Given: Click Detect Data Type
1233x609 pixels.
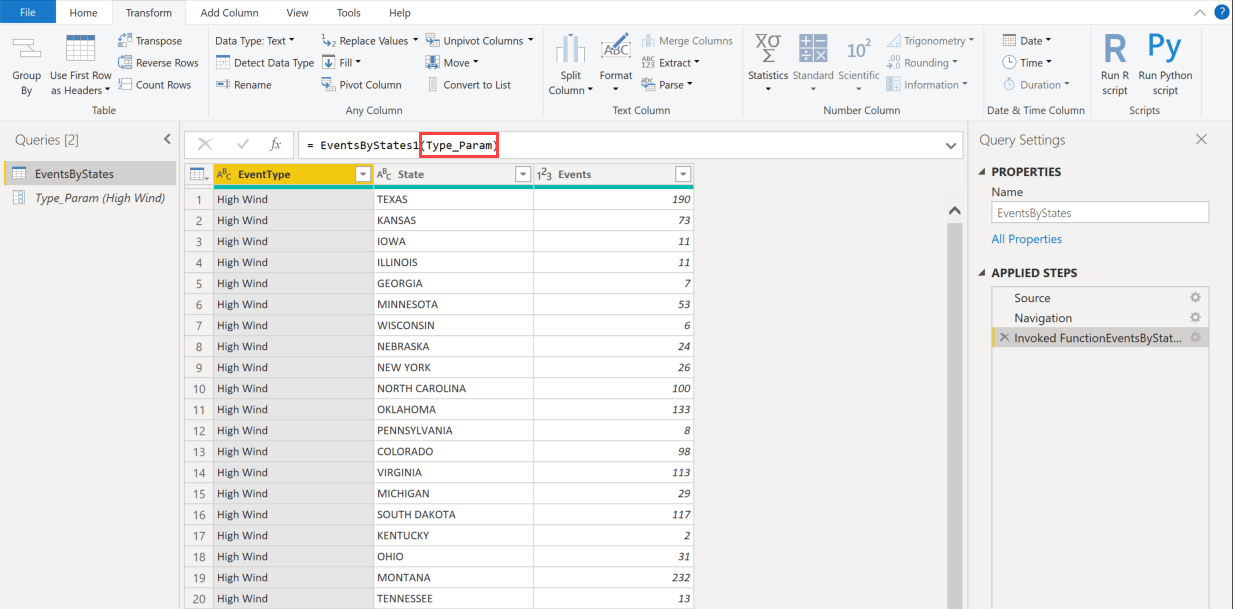Looking at the screenshot, I should [264, 62].
